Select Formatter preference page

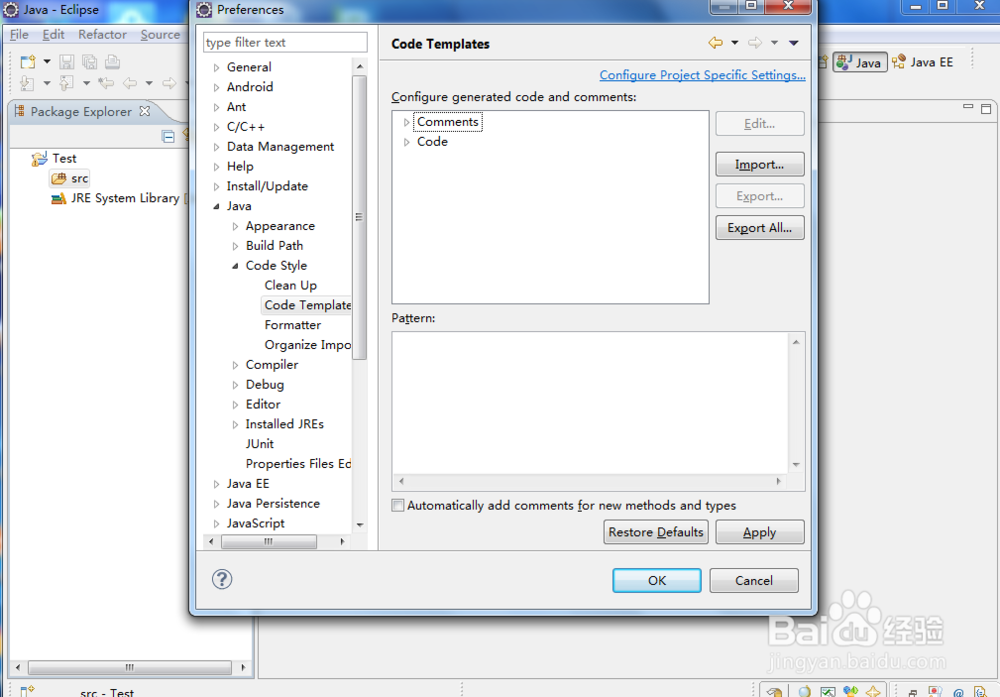tap(293, 325)
